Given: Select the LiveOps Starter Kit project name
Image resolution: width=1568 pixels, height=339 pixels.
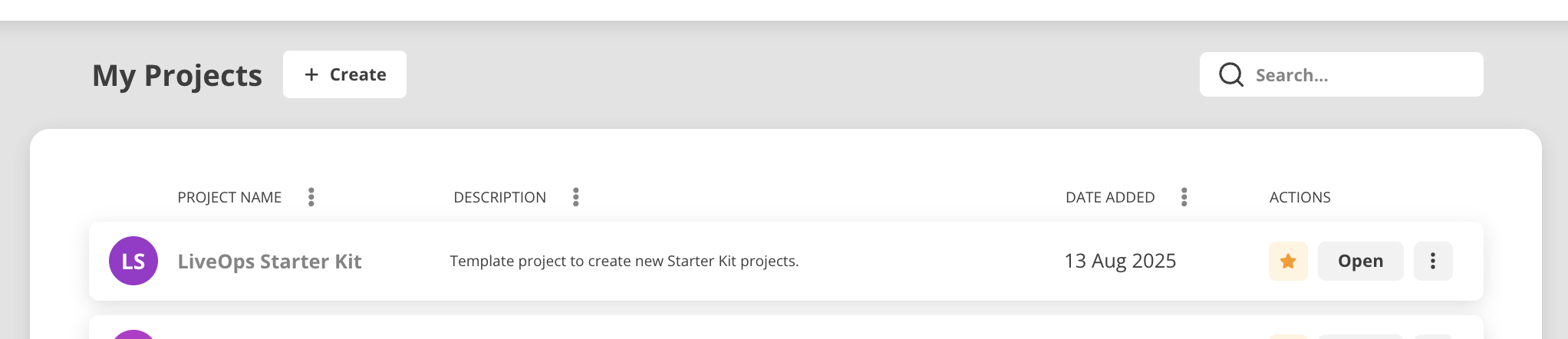Looking at the screenshot, I should point(269,262).
